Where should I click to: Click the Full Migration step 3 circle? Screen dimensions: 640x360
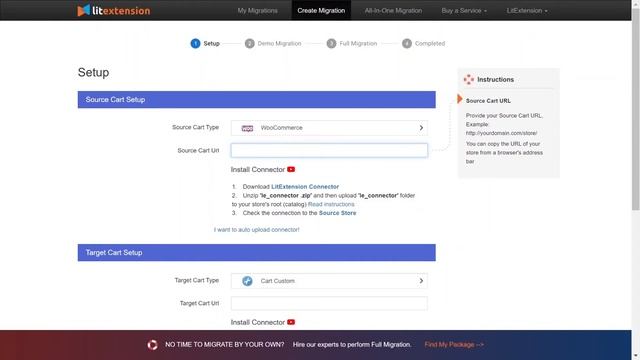pos(331,43)
